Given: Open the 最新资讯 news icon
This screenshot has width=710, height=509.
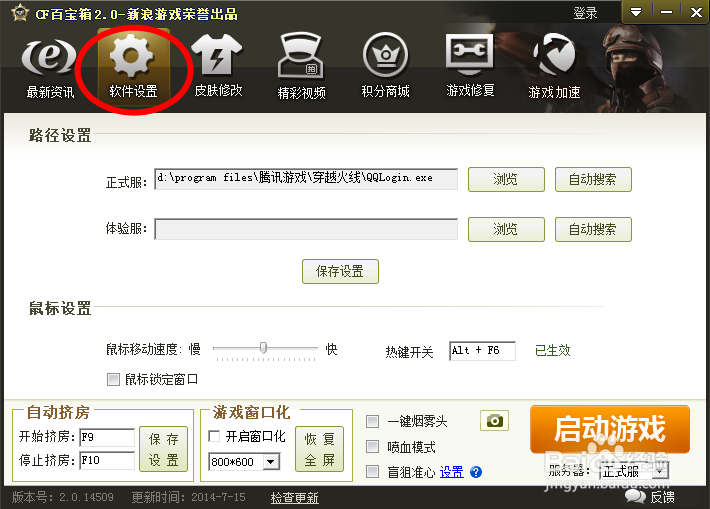Looking at the screenshot, I should (x=49, y=58).
